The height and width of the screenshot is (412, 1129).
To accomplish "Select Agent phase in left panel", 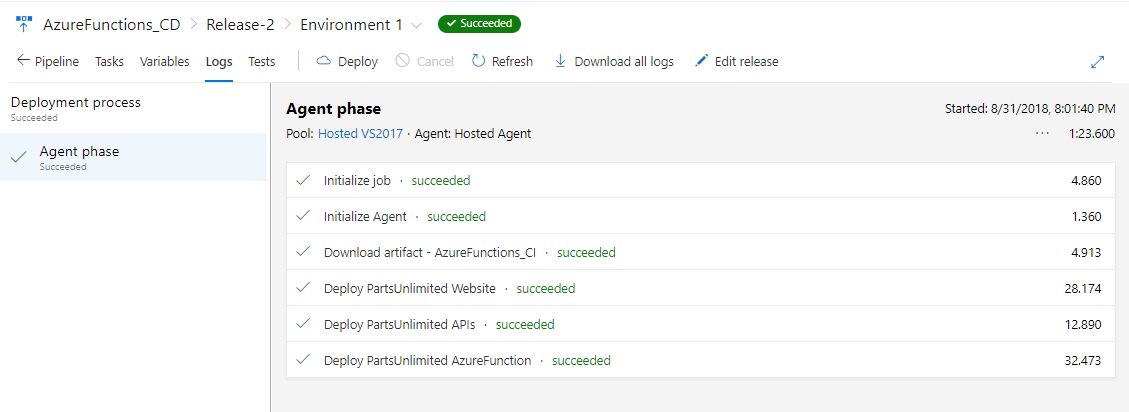I will coord(133,157).
